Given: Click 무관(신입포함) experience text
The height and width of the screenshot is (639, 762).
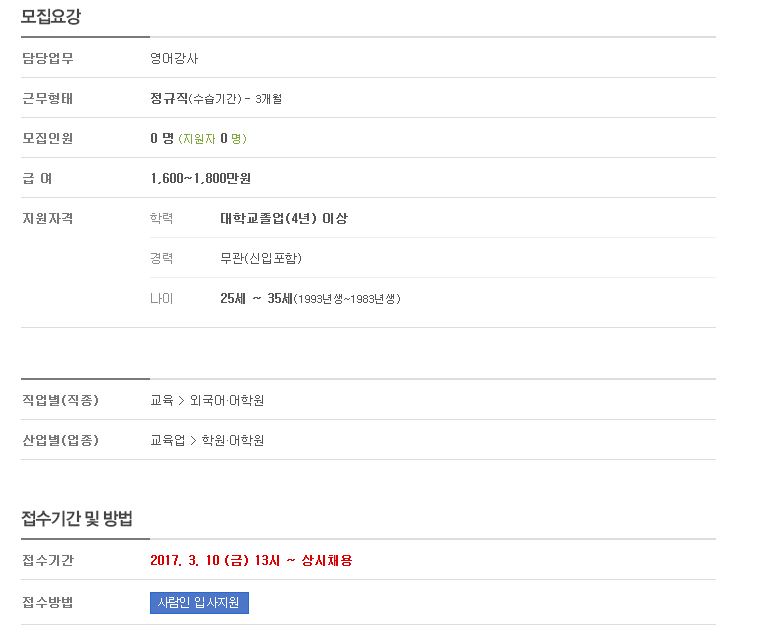Looking at the screenshot, I should tap(261, 258).
